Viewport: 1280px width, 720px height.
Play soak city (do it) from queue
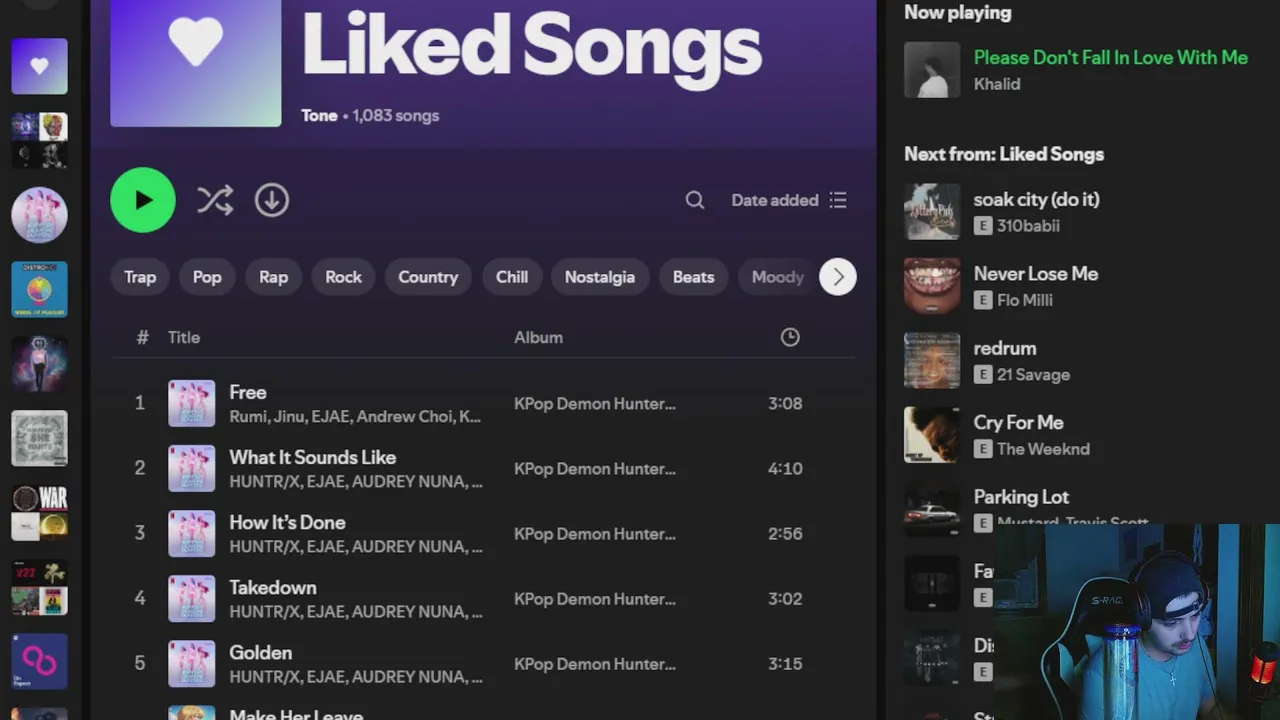(1037, 199)
